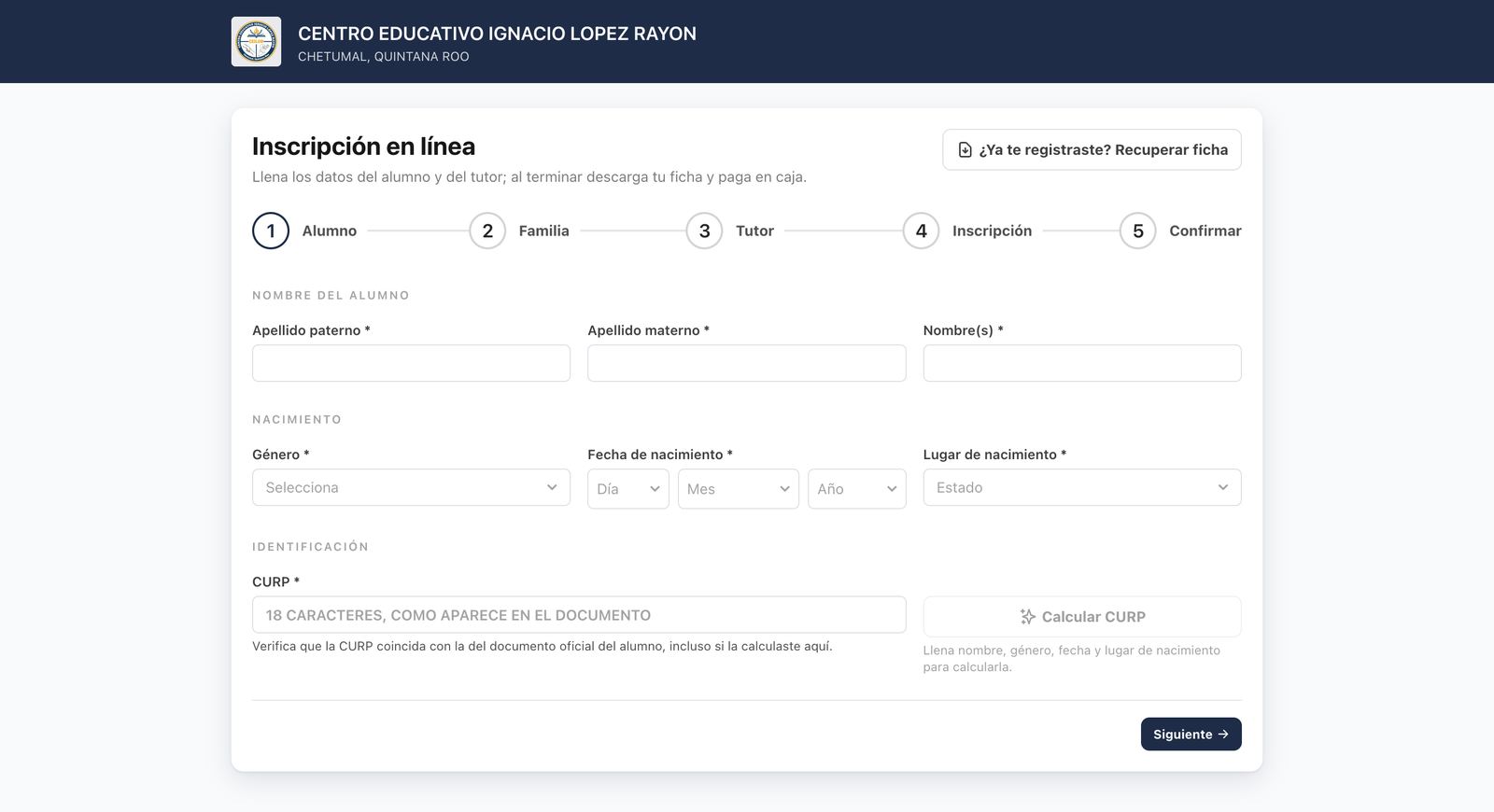Focus the CURP input field
Viewport: 1494px width, 812px height.
(x=579, y=615)
